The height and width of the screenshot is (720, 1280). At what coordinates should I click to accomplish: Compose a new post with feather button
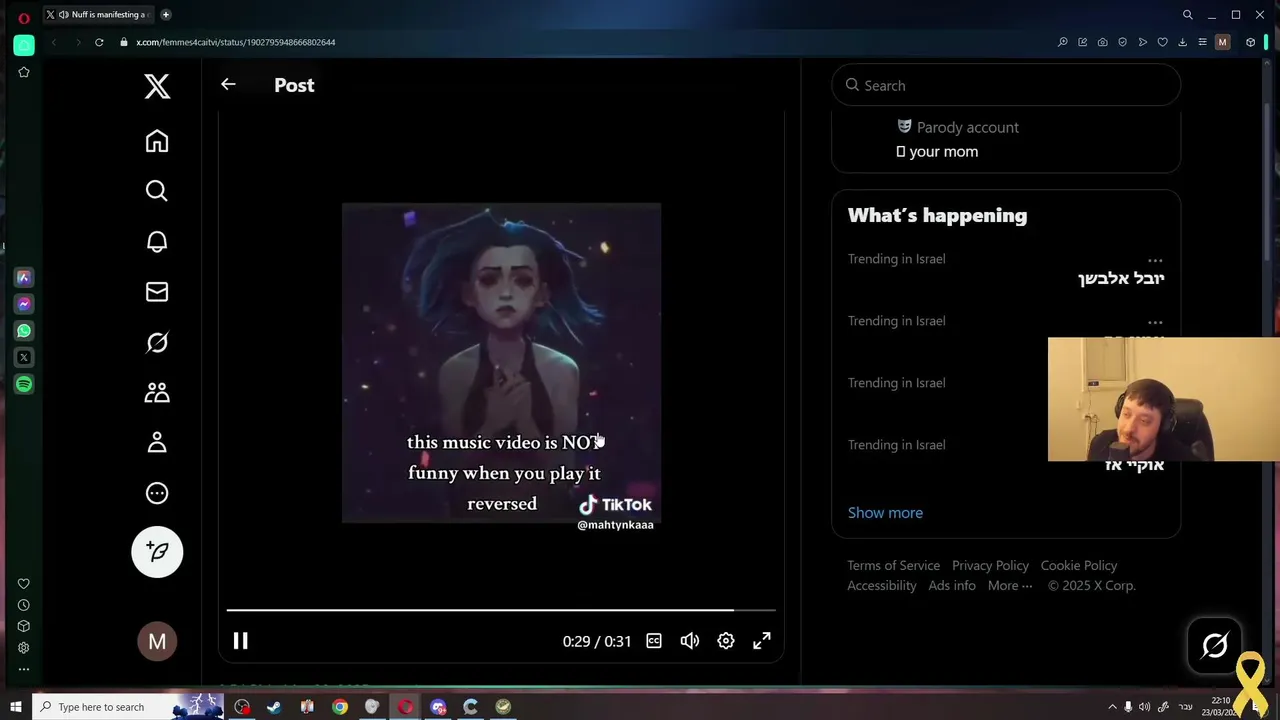[157, 551]
